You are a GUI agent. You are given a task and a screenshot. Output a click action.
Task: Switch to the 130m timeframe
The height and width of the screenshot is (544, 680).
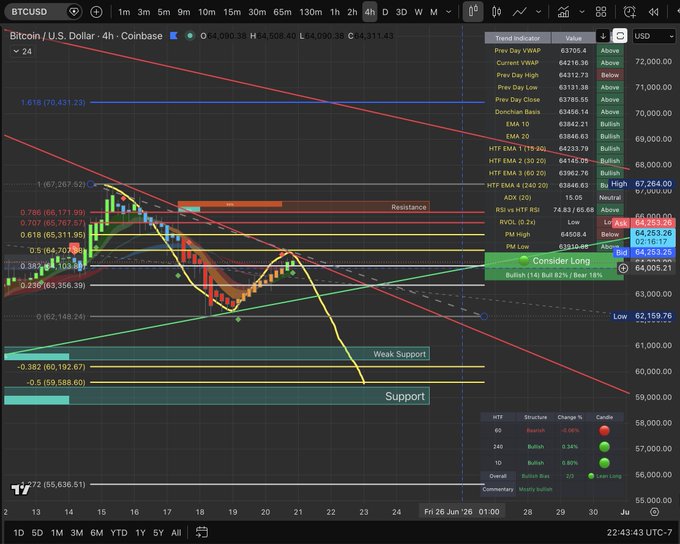311,12
